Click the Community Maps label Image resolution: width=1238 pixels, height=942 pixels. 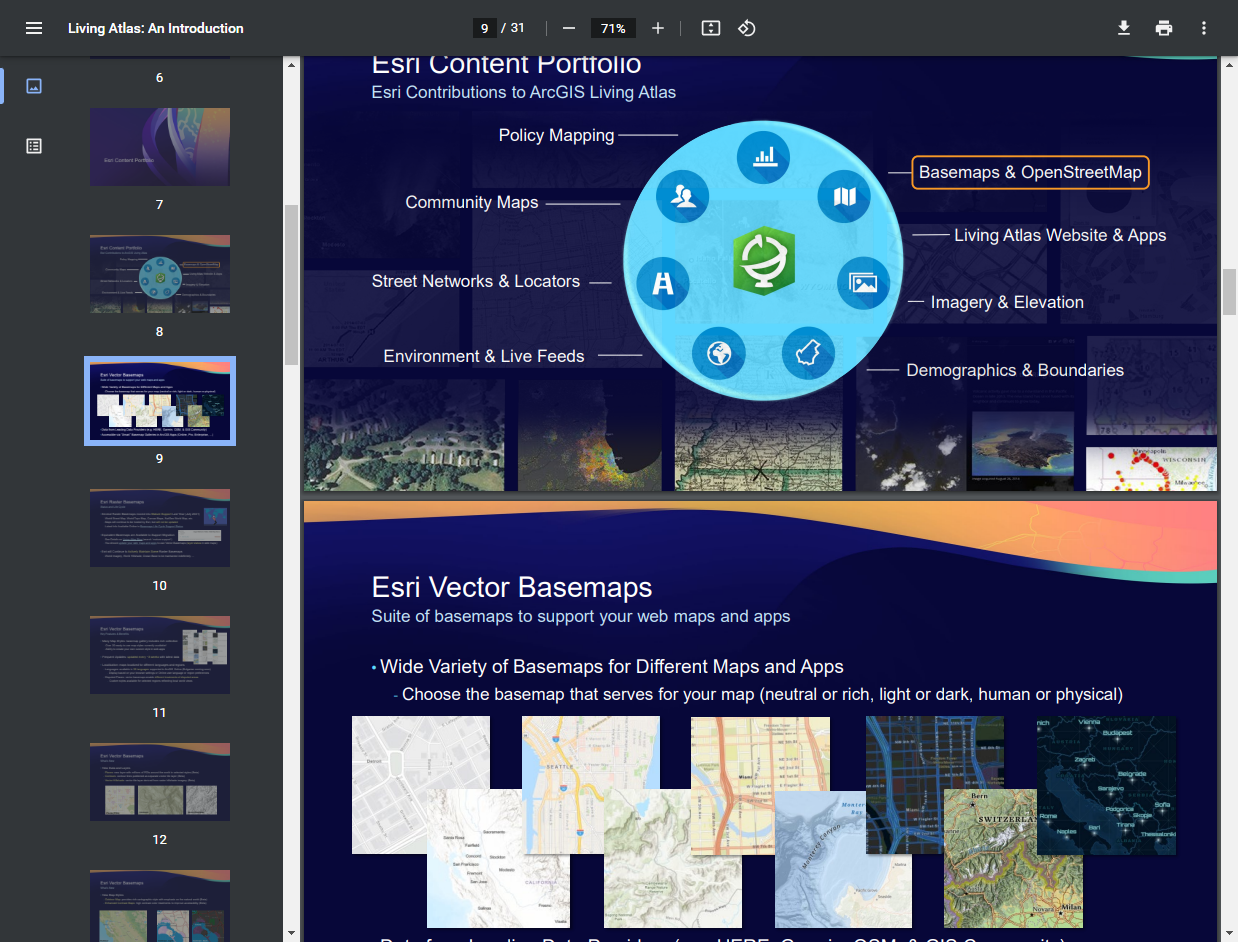click(472, 202)
